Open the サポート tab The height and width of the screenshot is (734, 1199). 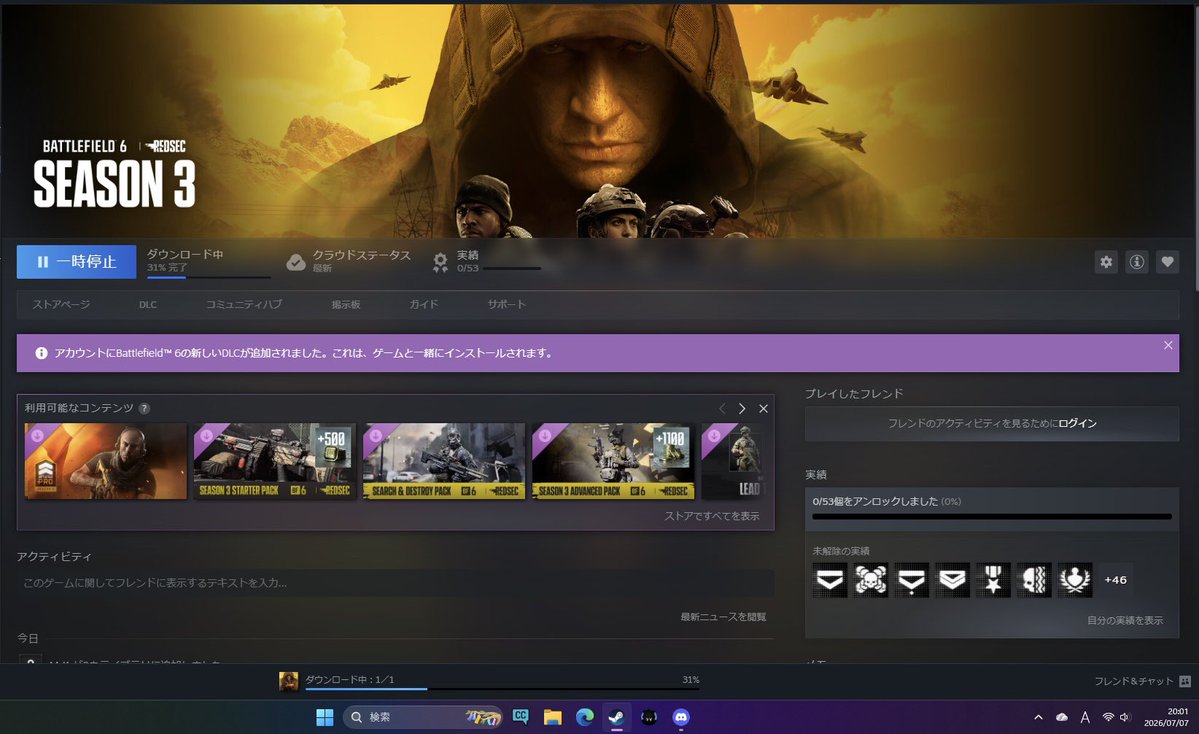[x=506, y=304]
